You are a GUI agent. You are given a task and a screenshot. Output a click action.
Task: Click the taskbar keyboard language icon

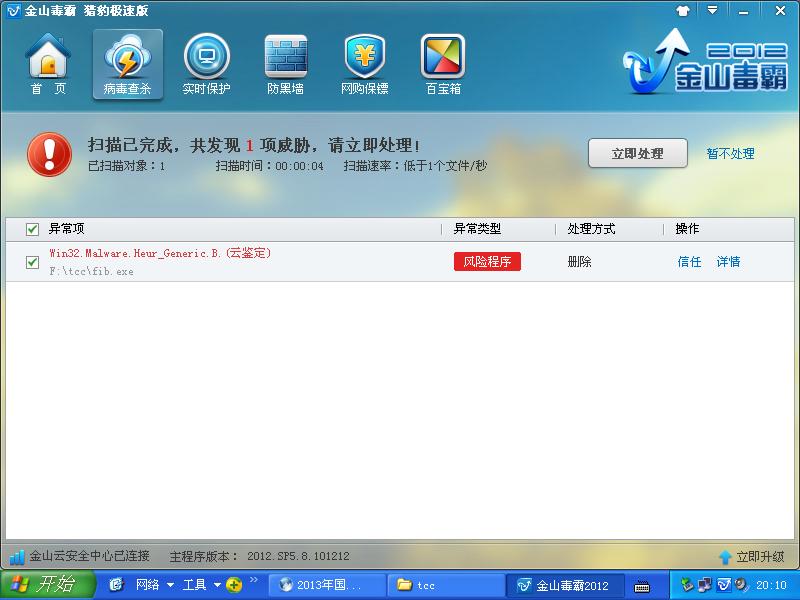[642, 586]
